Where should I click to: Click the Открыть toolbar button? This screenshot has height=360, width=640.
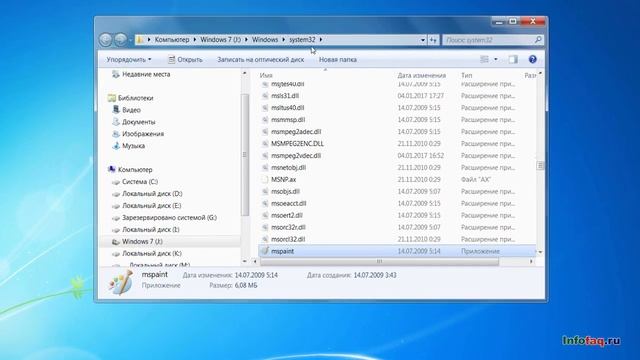point(185,60)
